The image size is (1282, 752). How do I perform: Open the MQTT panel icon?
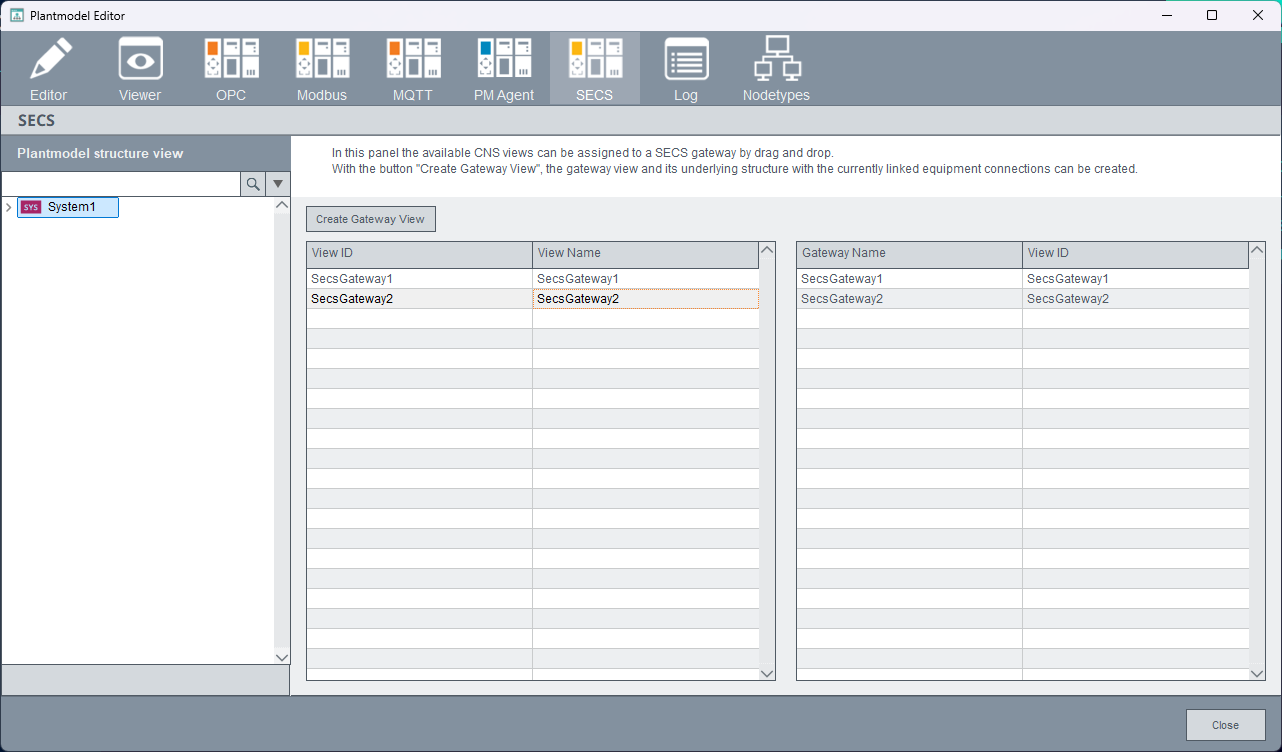pyautogui.click(x=413, y=60)
